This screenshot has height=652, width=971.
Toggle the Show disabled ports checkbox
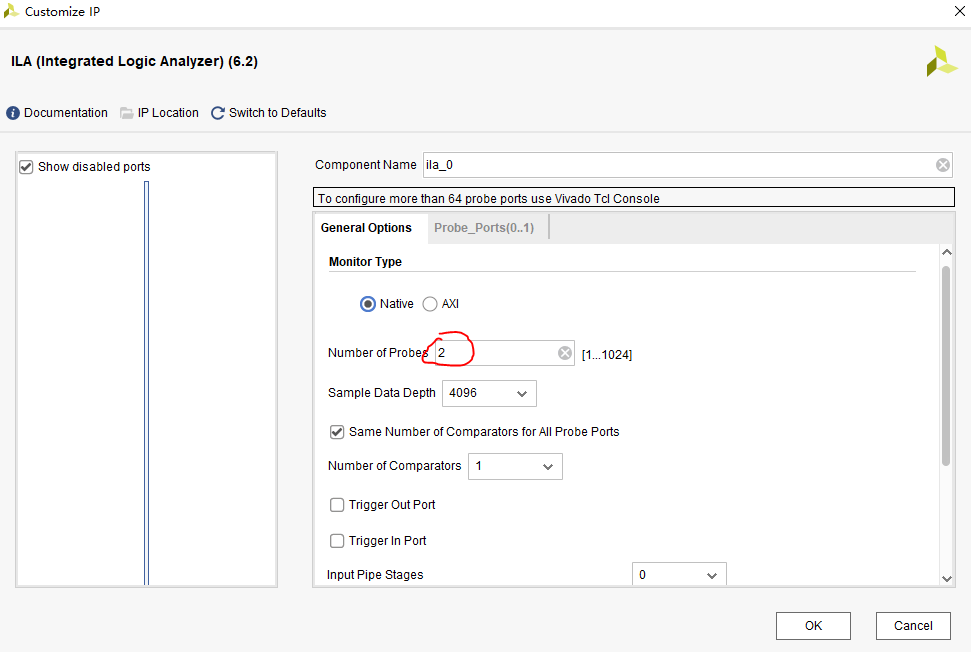pos(26,167)
